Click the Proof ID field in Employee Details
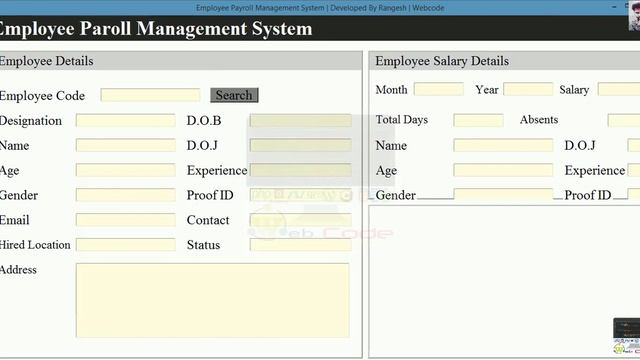Screen dimensions: 640x360 click(x=301, y=195)
